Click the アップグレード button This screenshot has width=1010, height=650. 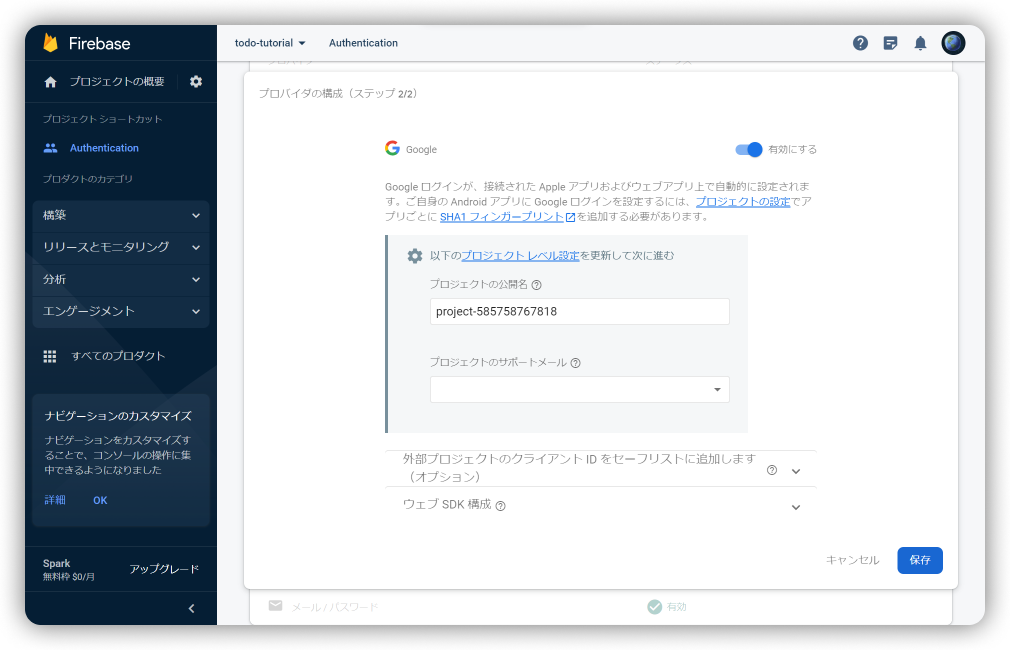coord(164,569)
